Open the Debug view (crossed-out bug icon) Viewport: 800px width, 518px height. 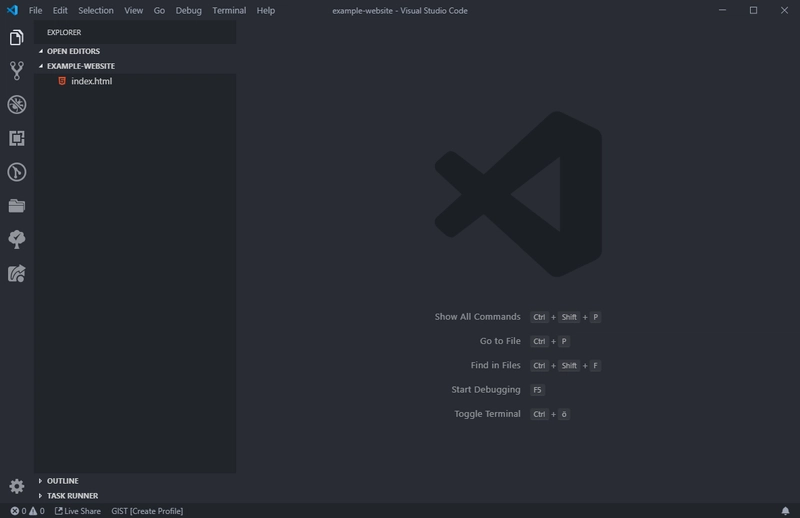tap(16, 105)
